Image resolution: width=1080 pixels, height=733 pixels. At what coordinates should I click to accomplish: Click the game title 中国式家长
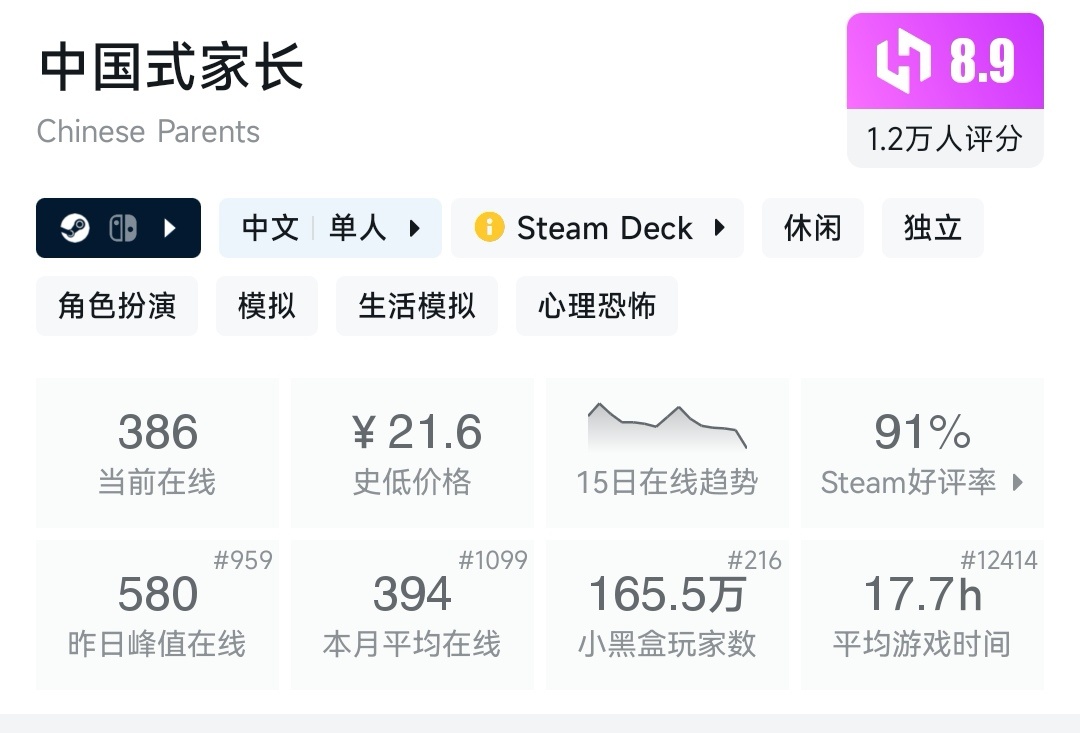(x=168, y=67)
